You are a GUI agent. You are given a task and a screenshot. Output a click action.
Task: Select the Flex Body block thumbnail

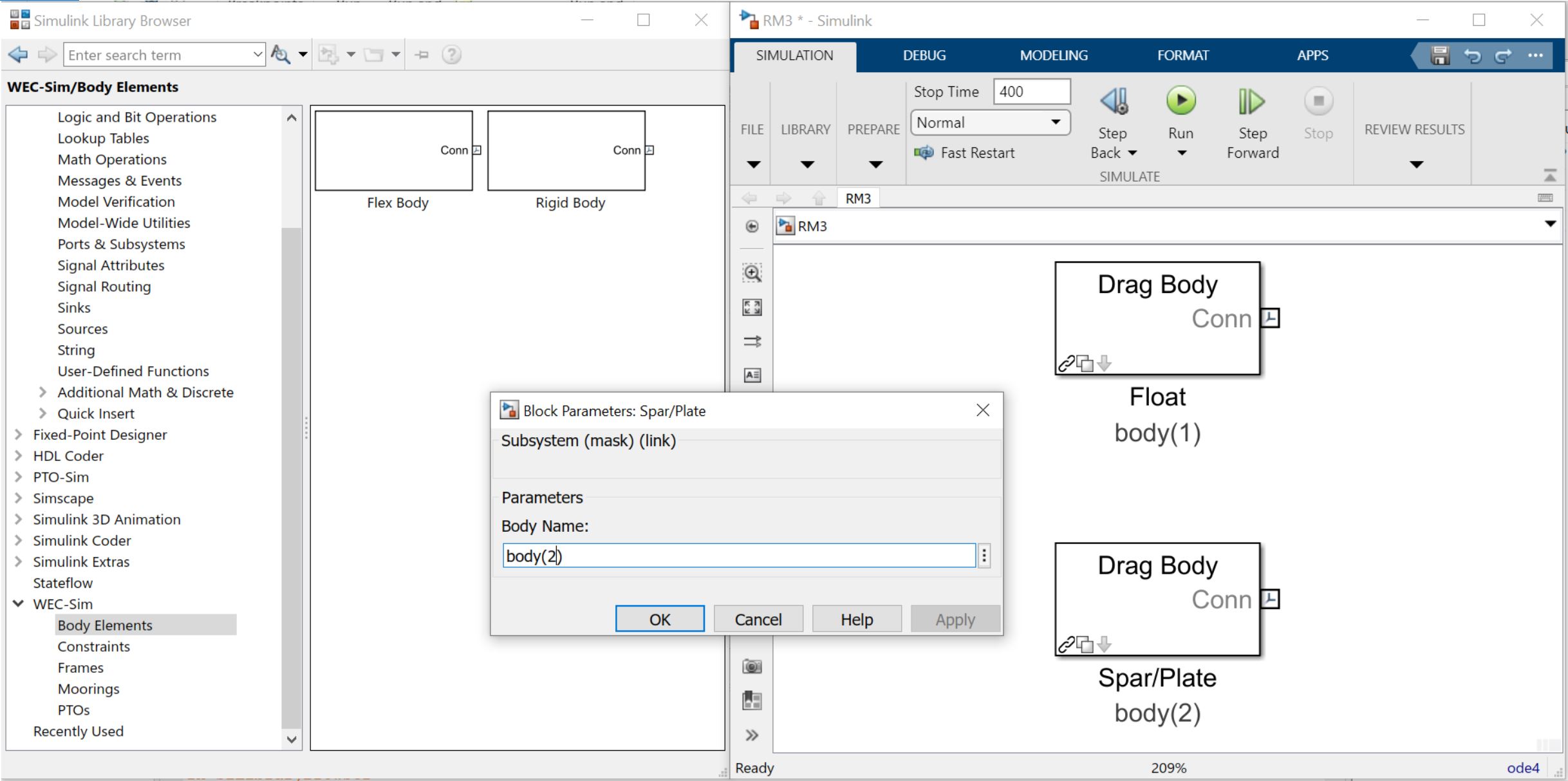[394, 151]
